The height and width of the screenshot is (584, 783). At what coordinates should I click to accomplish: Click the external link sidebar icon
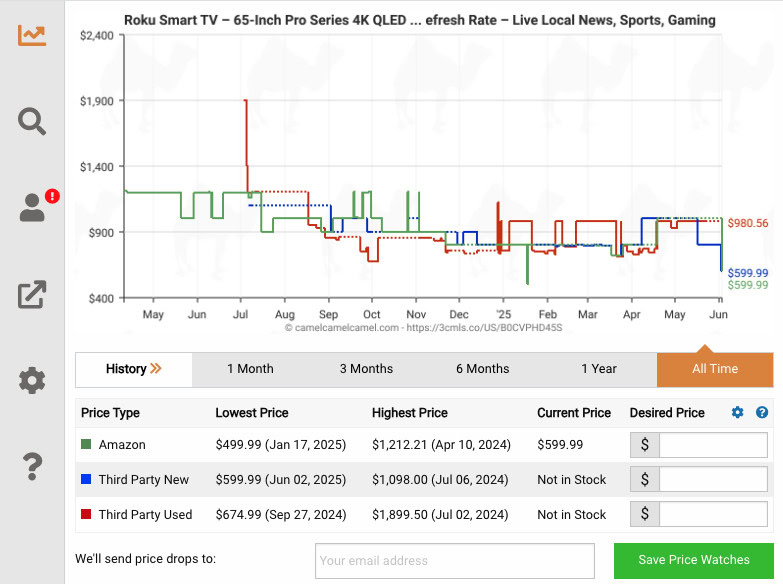click(x=32, y=295)
